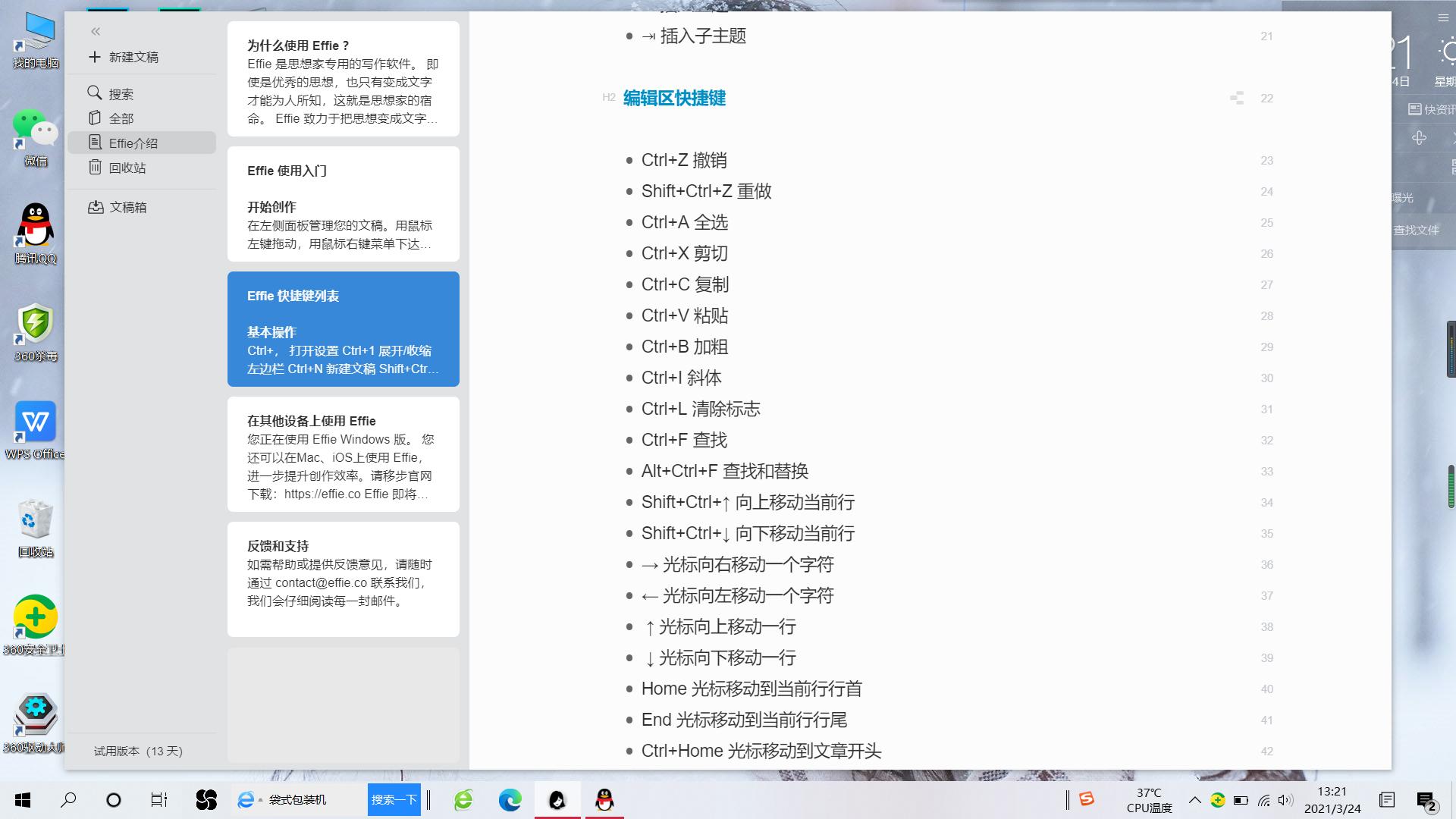Open volume control from system tray

pyautogui.click(x=1285, y=799)
